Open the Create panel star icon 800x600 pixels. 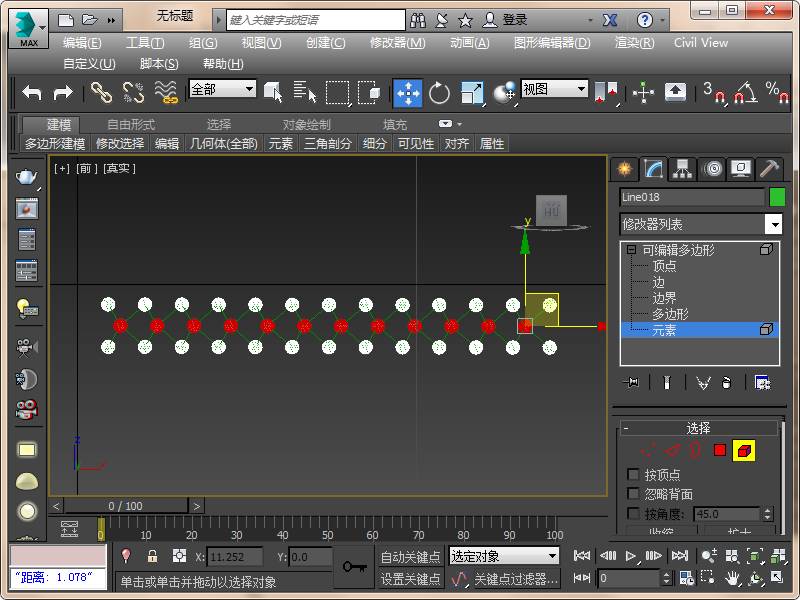(x=624, y=168)
